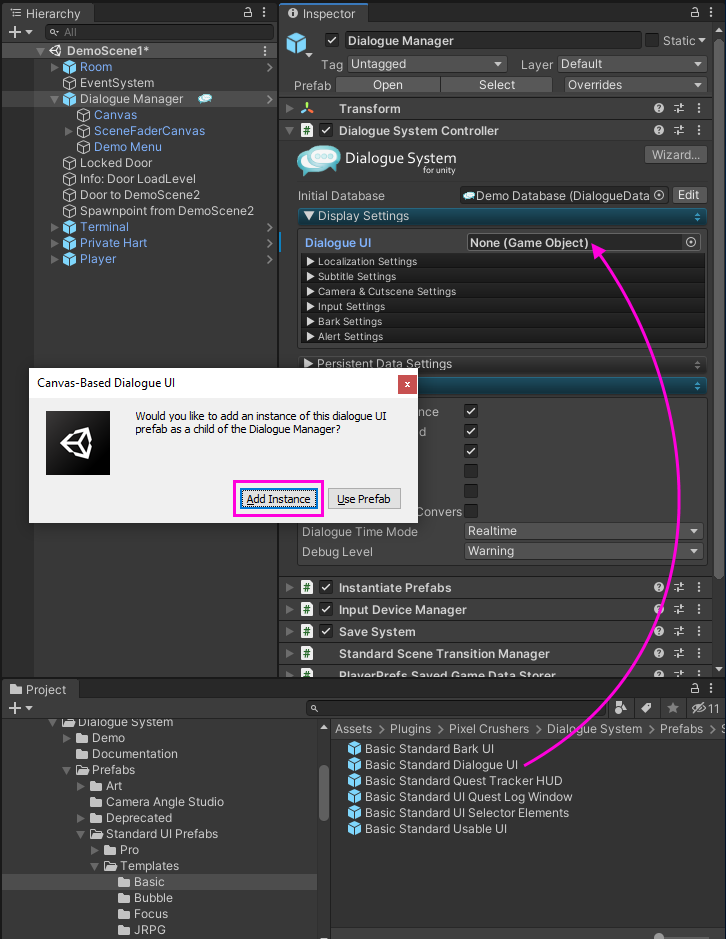The image size is (726, 939).
Task: Open the Layer dropdown set to Default
Action: pos(632,64)
